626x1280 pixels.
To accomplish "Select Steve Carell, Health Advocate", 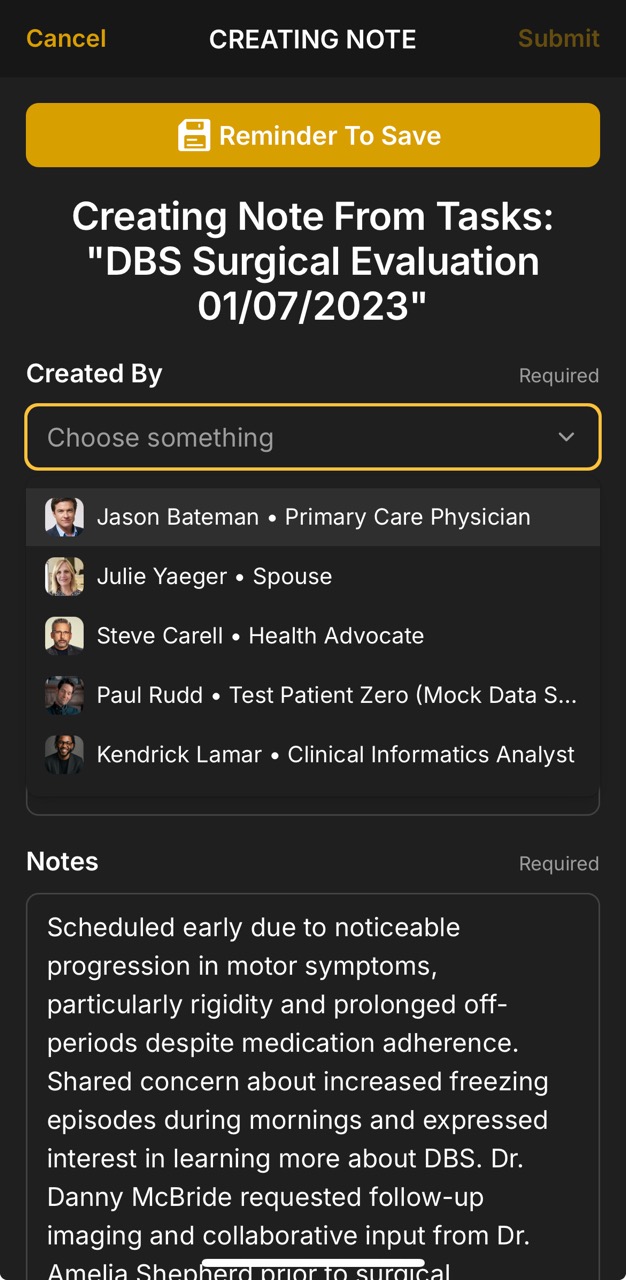I will 313,635.
